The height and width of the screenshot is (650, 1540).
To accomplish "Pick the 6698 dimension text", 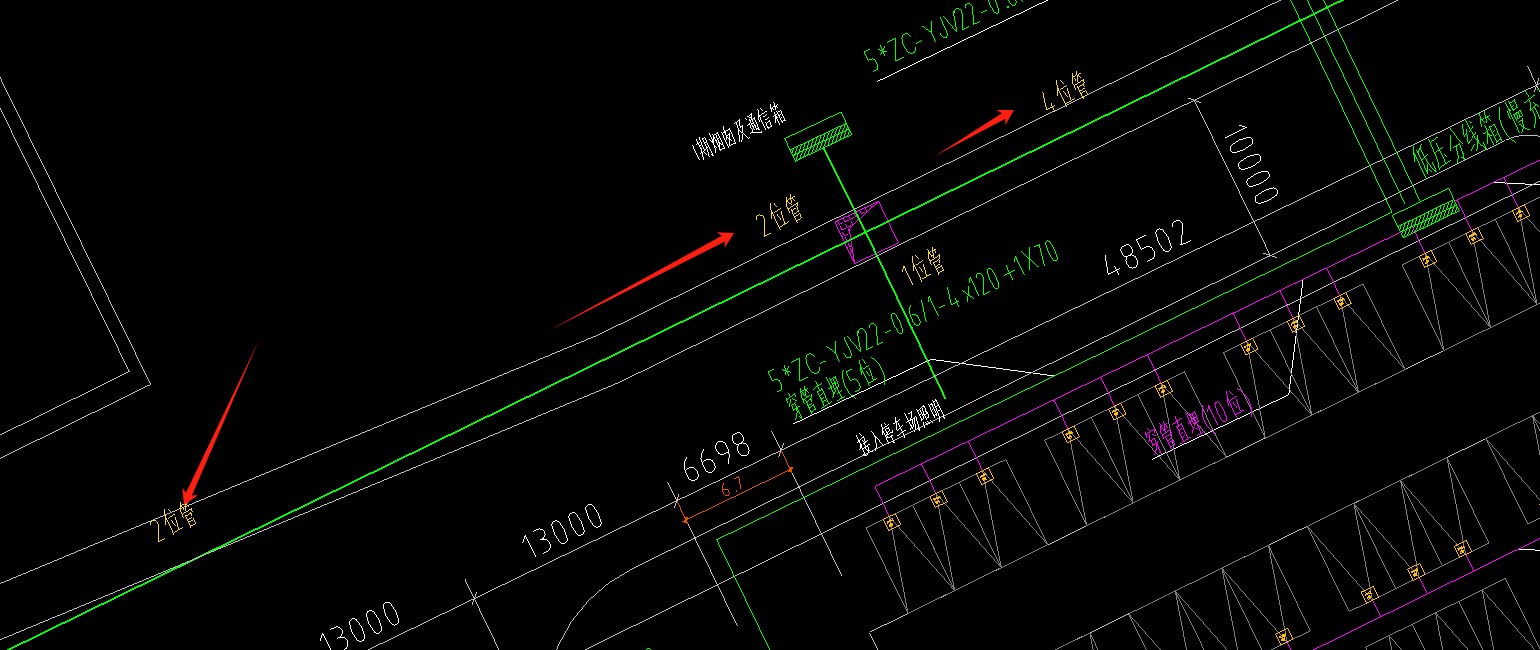I will [x=716, y=457].
